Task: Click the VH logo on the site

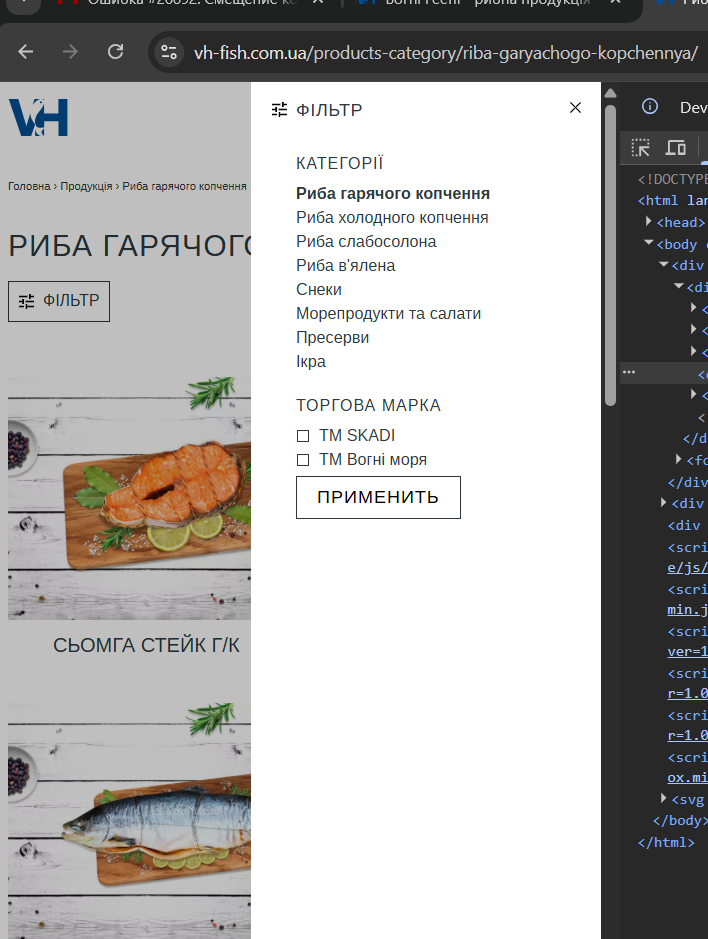Action: [x=38, y=118]
